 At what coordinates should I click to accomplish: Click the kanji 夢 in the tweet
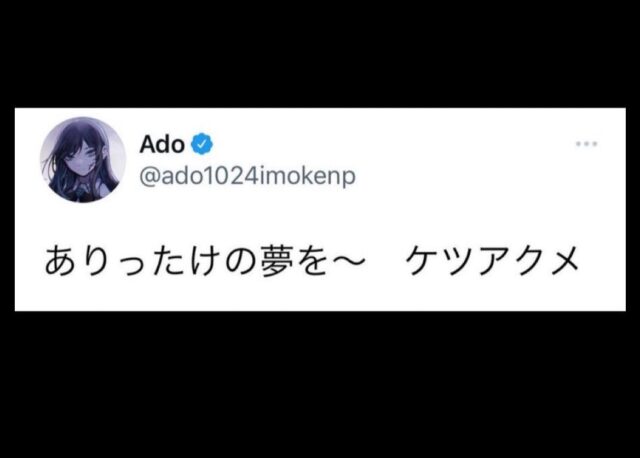pos(278,261)
